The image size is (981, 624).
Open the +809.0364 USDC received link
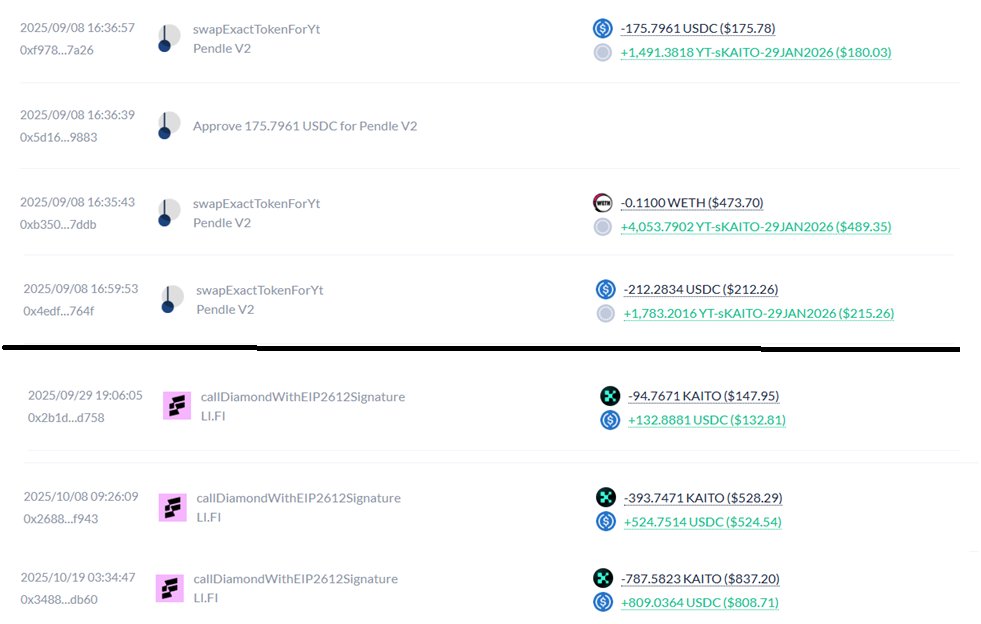(x=699, y=603)
